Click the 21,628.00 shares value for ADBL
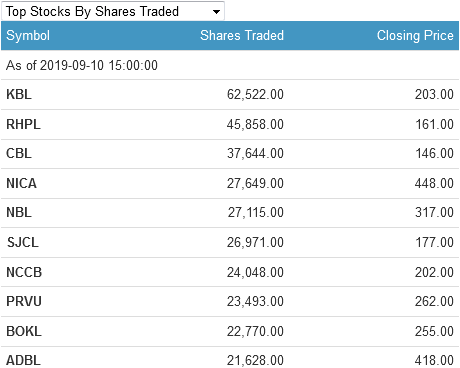Viewport: 460px width, 368px height. pyautogui.click(x=255, y=360)
